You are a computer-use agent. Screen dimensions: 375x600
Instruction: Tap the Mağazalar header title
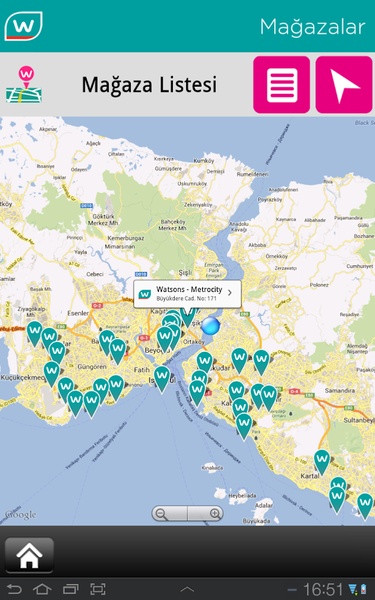coord(312,27)
